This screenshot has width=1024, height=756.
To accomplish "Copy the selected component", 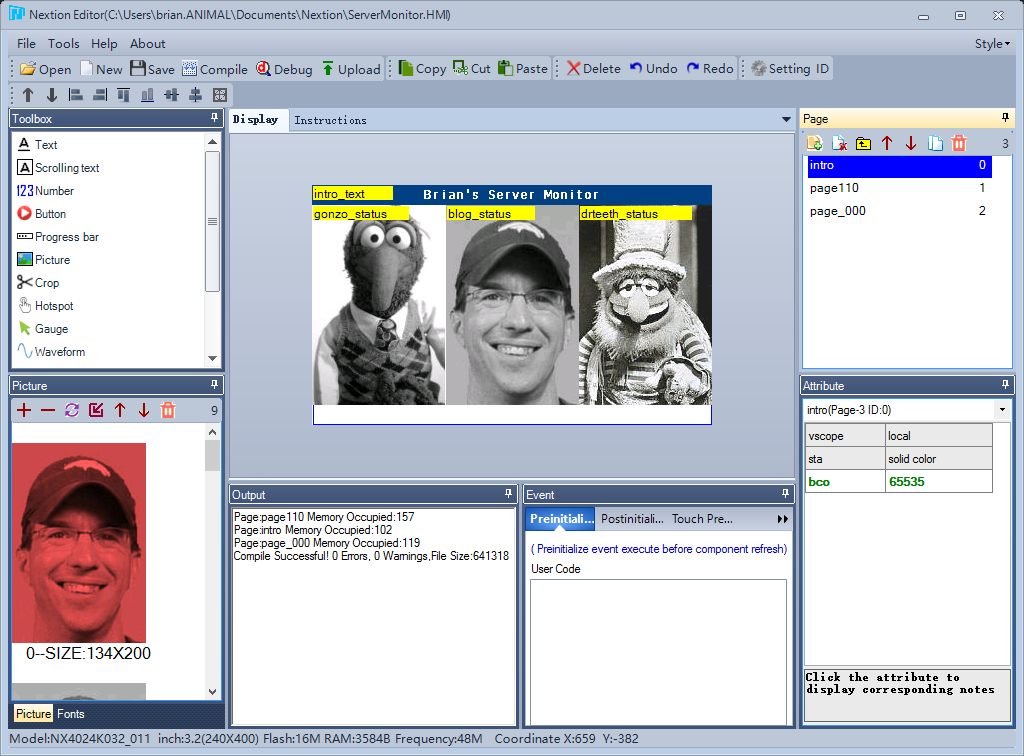I will (422, 69).
